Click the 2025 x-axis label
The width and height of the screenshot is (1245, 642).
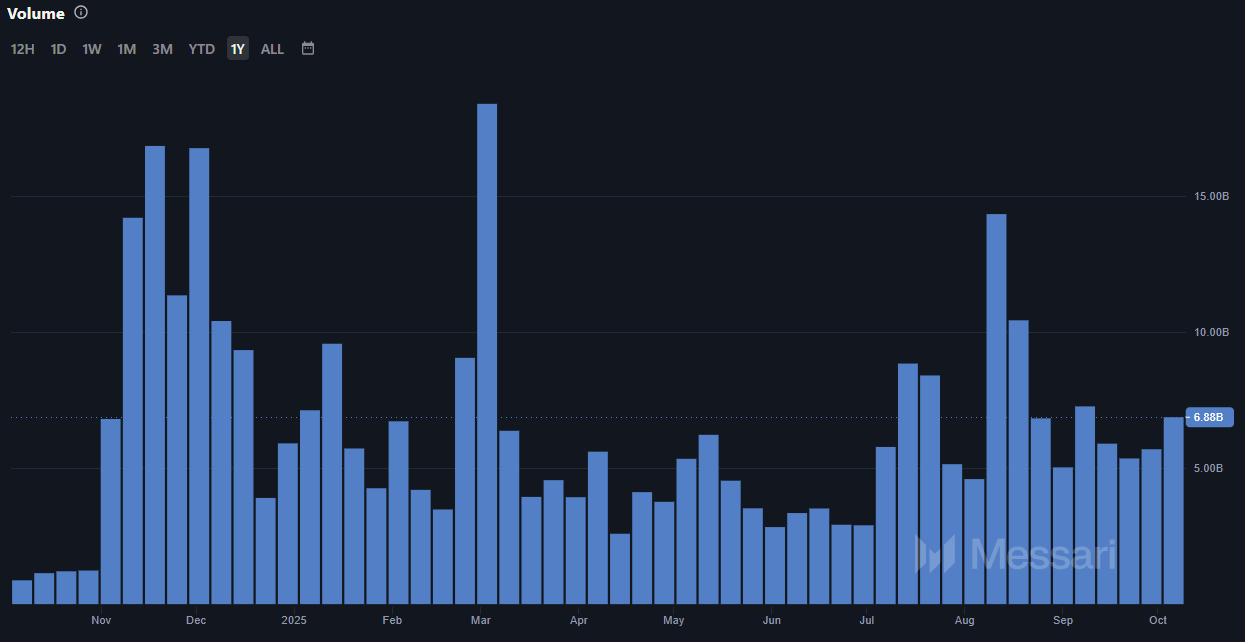[293, 621]
